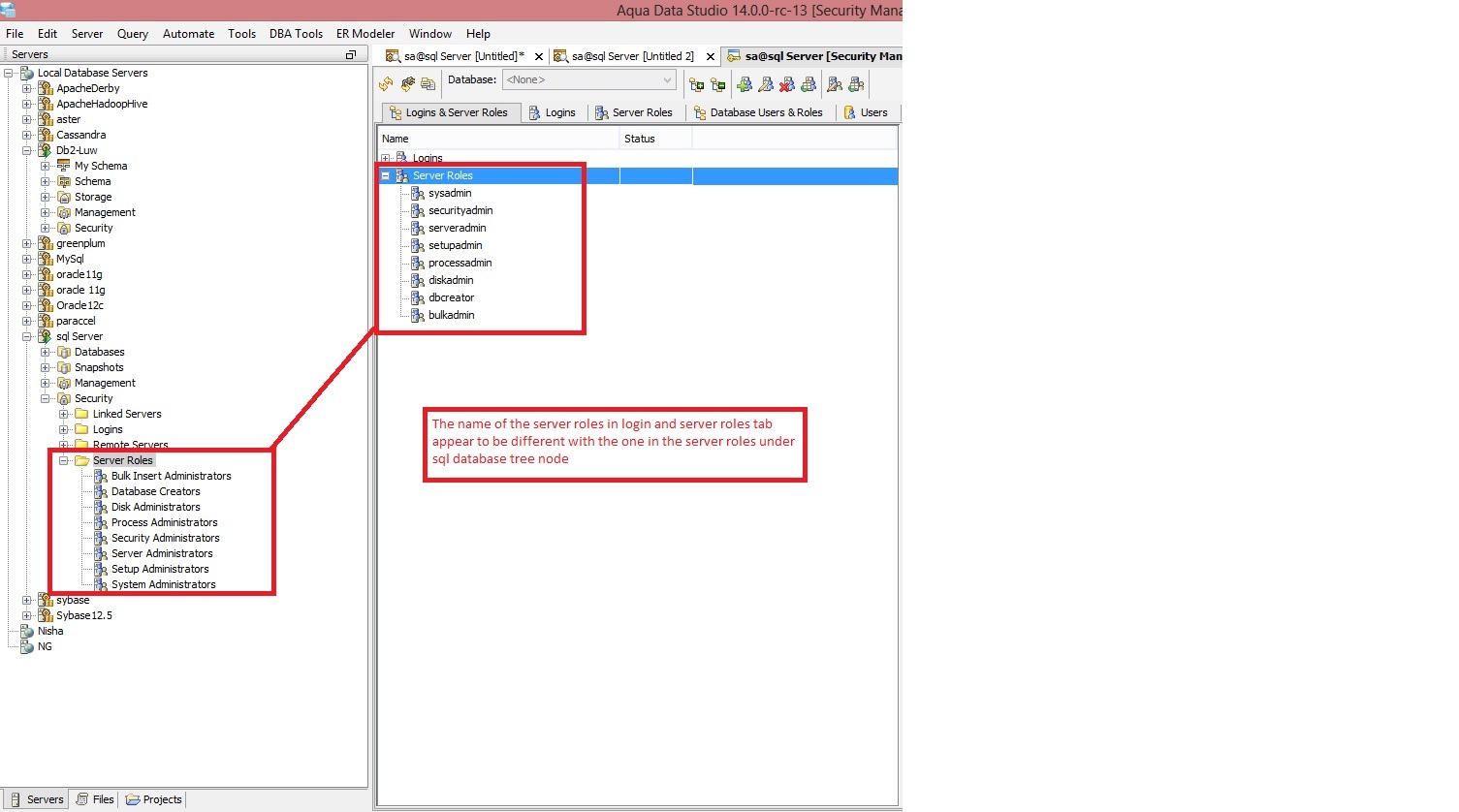Select the Snapshots folder under sql Server
Screen dimensions: 1459x812
pyautogui.click(x=99, y=367)
